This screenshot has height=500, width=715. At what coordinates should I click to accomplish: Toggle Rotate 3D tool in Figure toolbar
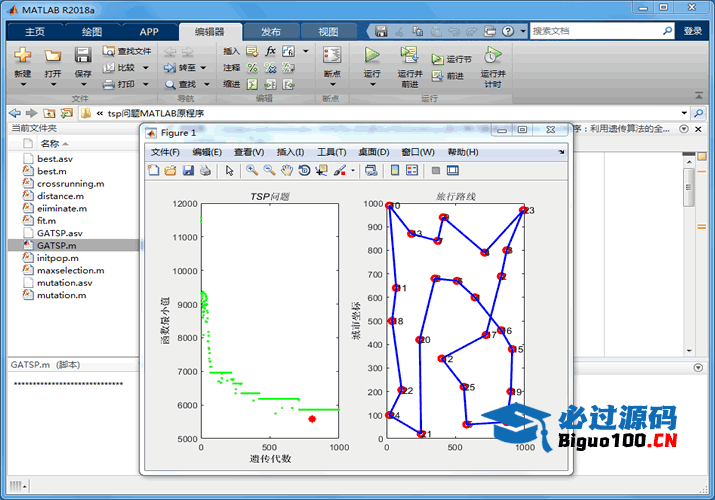(x=304, y=170)
